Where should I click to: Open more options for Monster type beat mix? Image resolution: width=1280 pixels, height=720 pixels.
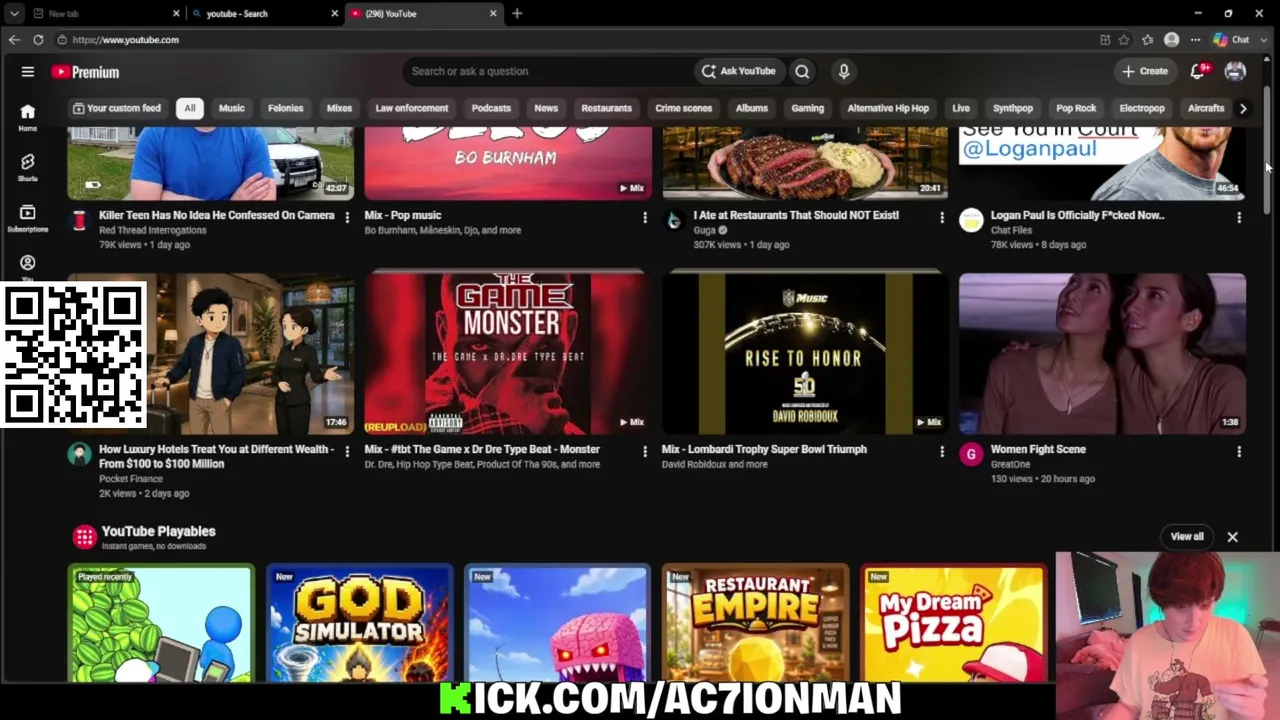(644, 451)
